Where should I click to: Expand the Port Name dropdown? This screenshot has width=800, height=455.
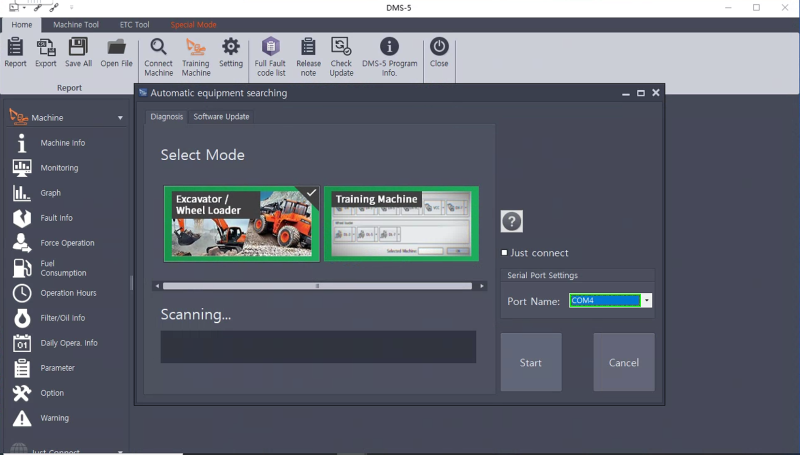click(647, 300)
